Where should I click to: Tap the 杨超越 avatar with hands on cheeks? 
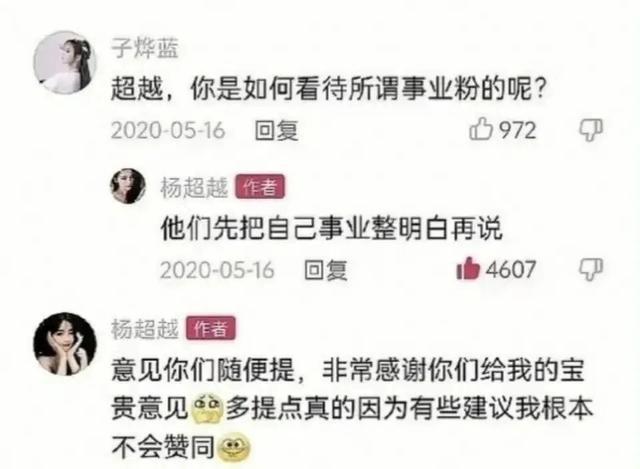pyautogui.click(x=65, y=344)
